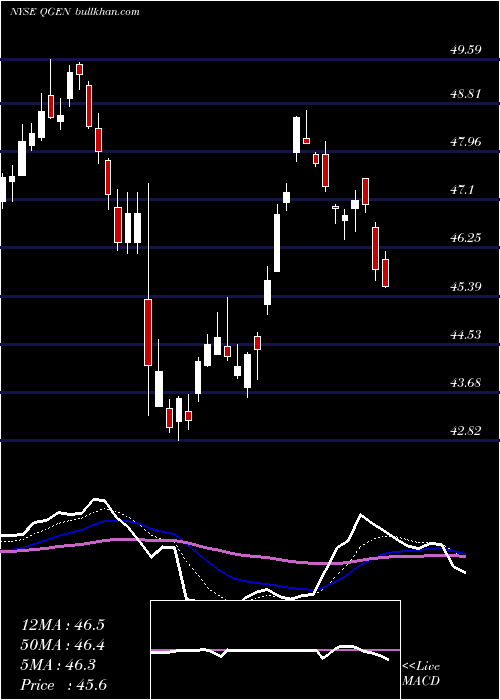Click the <<Live MACD label
The height and width of the screenshot is (700, 500).
421,674
